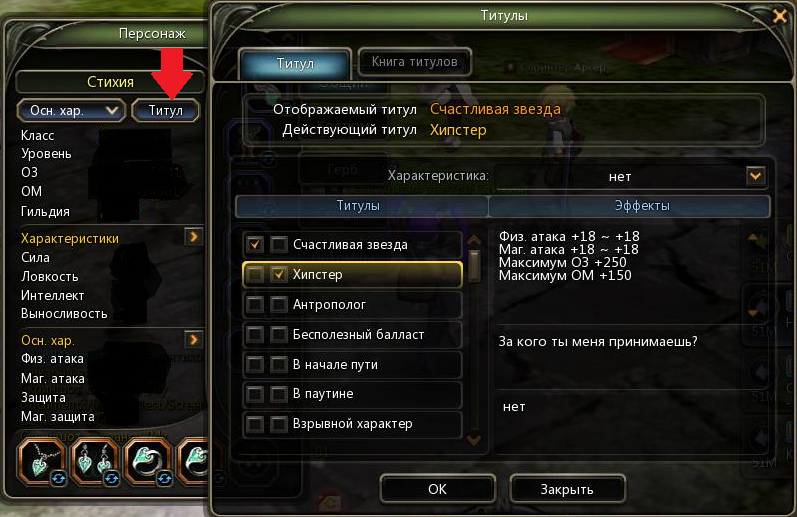This screenshot has height=517, width=797.
Task: Click the Закрыть button
Action: click(x=567, y=489)
